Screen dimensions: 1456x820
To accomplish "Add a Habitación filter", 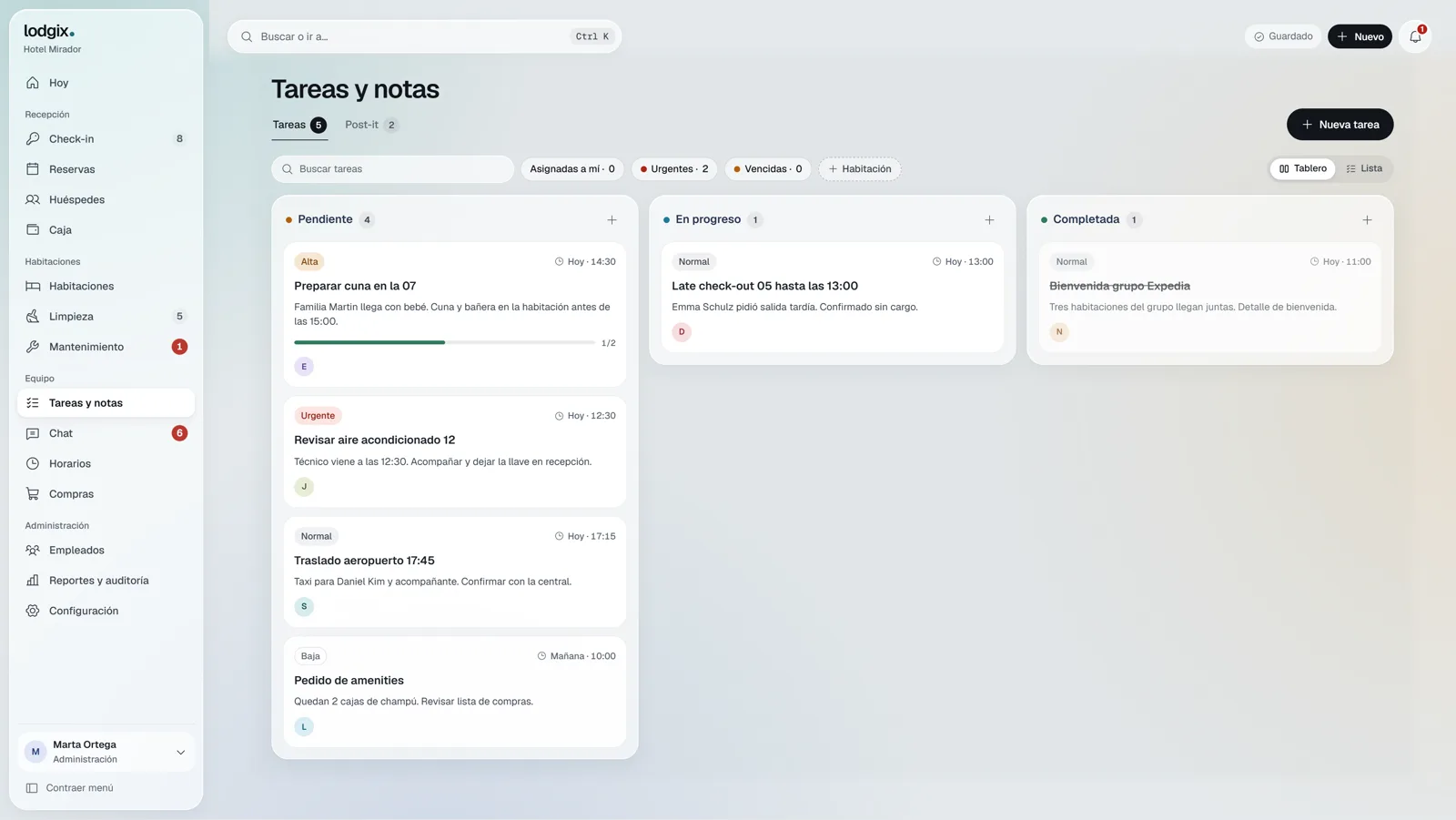I will click(860, 168).
